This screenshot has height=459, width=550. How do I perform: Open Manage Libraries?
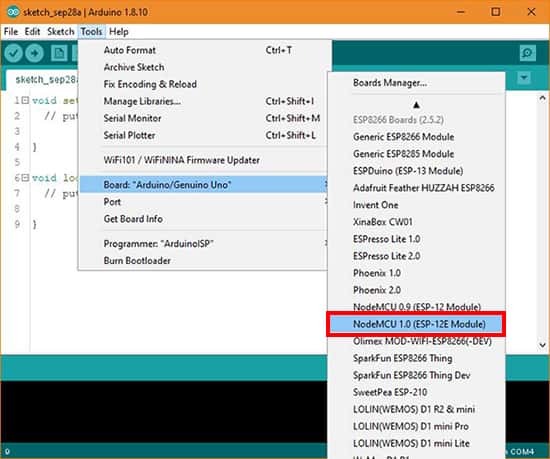click(203, 101)
